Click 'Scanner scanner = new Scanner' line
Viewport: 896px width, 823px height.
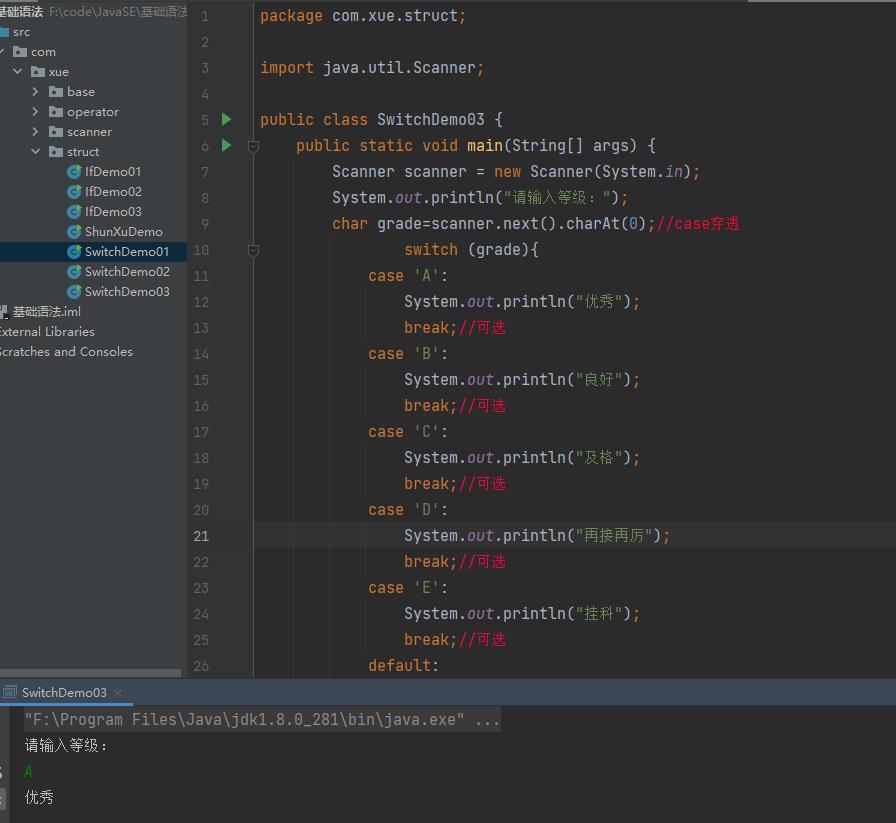click(516, 171)
